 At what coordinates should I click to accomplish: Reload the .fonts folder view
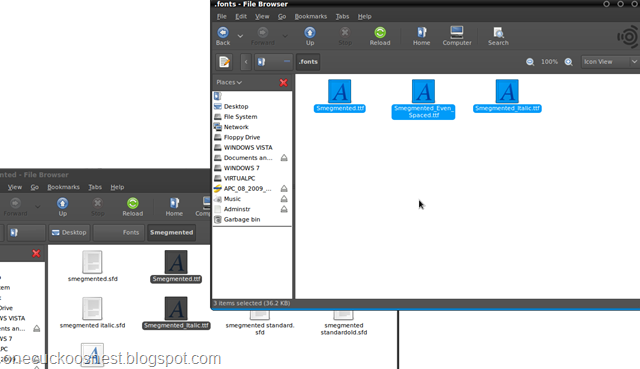[x=380, y=36]
